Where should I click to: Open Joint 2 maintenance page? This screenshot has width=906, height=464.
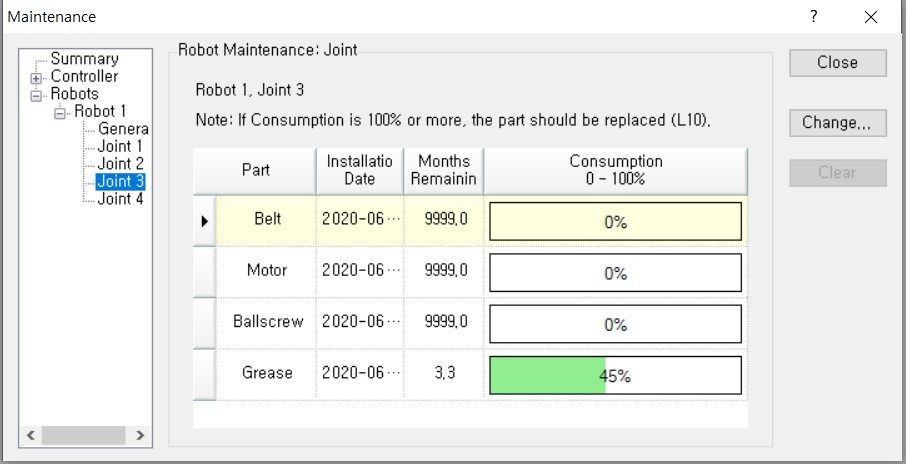click(120, 163)
